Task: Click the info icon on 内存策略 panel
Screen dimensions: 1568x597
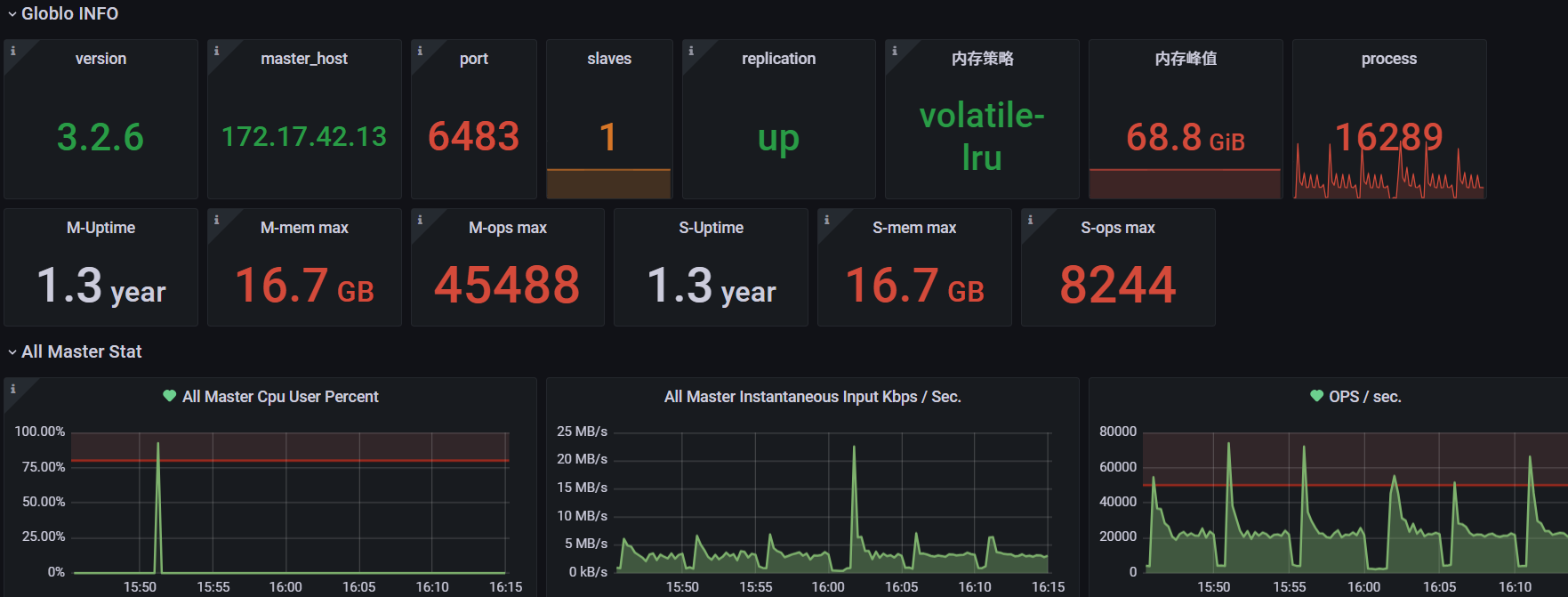Action: pyautogui.click(x=894, y=51)
